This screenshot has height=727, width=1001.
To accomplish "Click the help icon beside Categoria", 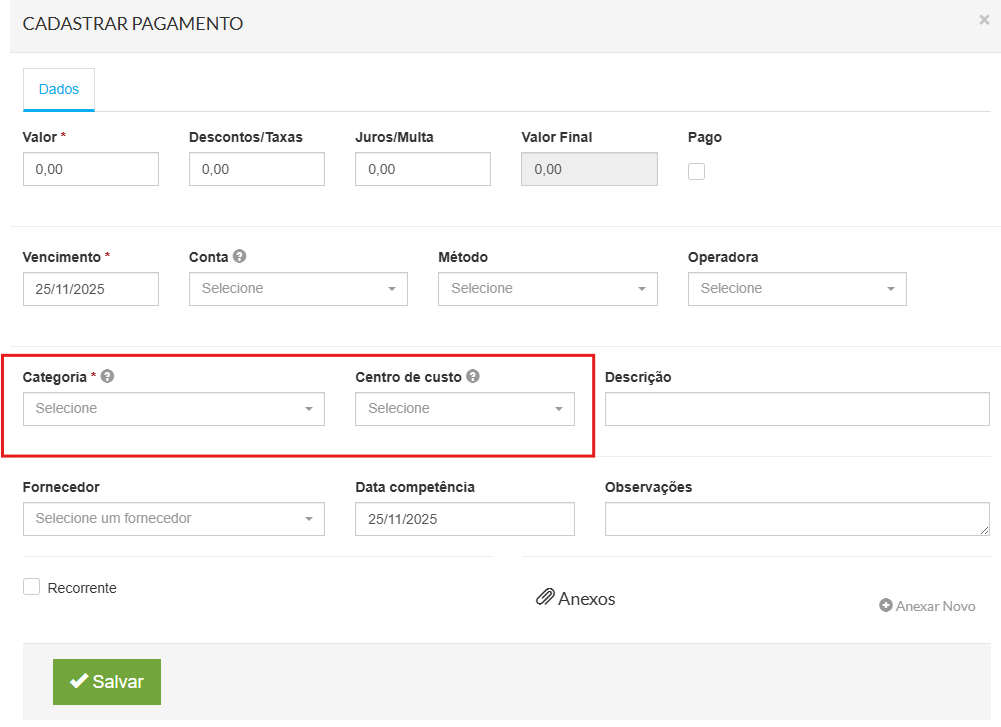I will click(x=107, y=377).
